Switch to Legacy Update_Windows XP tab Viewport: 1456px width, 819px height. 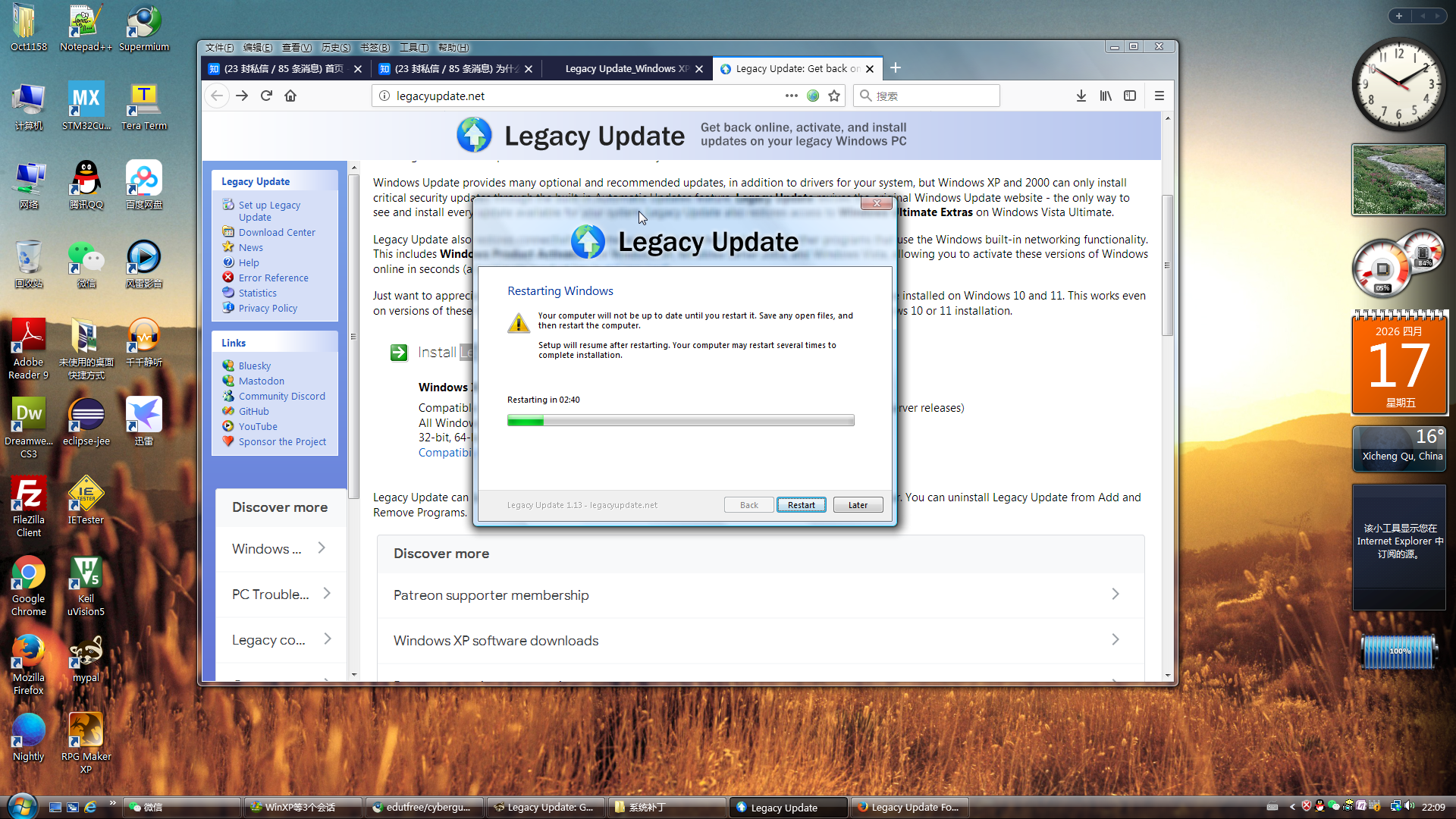pyautogui.click(x=626, y=68)
